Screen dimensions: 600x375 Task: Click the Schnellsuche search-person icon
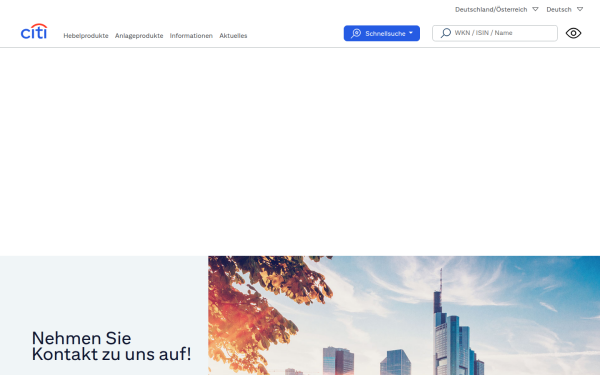pyautogui.click(x=356, y=33)
